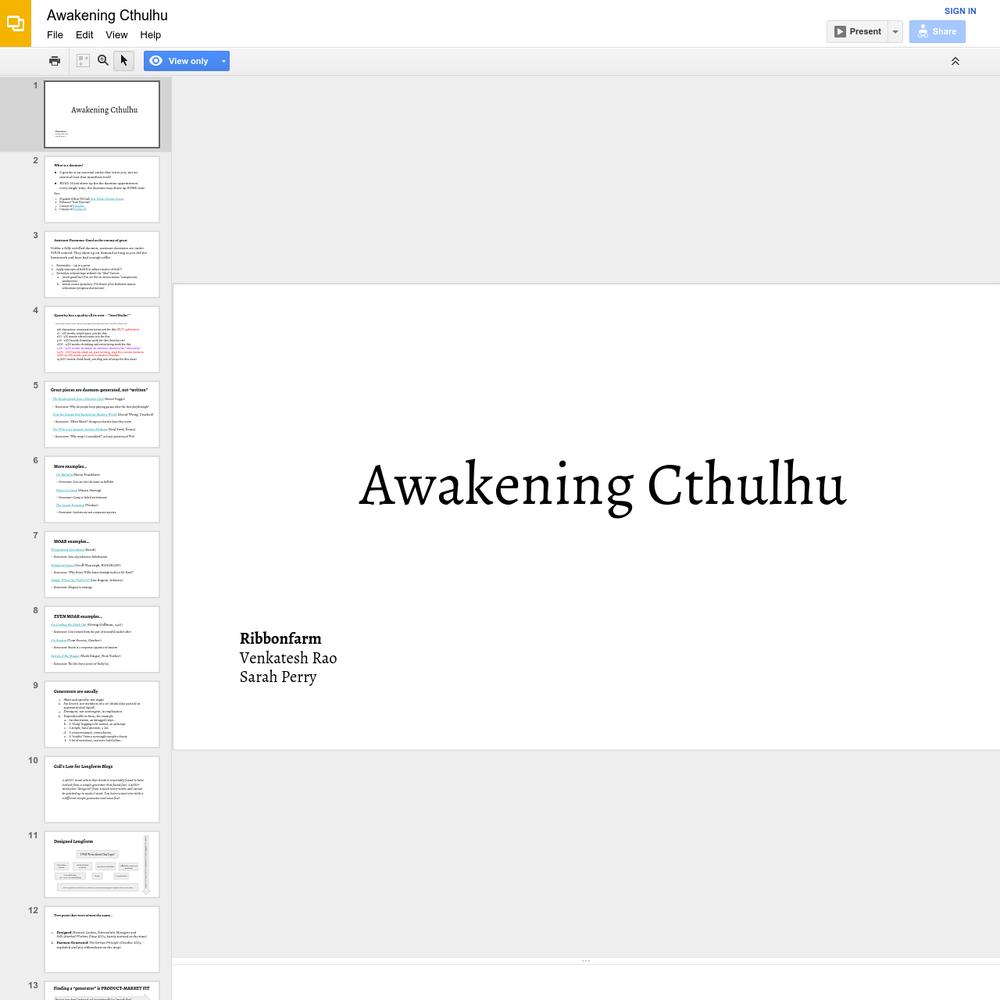
Task: Click Sarah Perry name on slide
Action: point(278,677)
